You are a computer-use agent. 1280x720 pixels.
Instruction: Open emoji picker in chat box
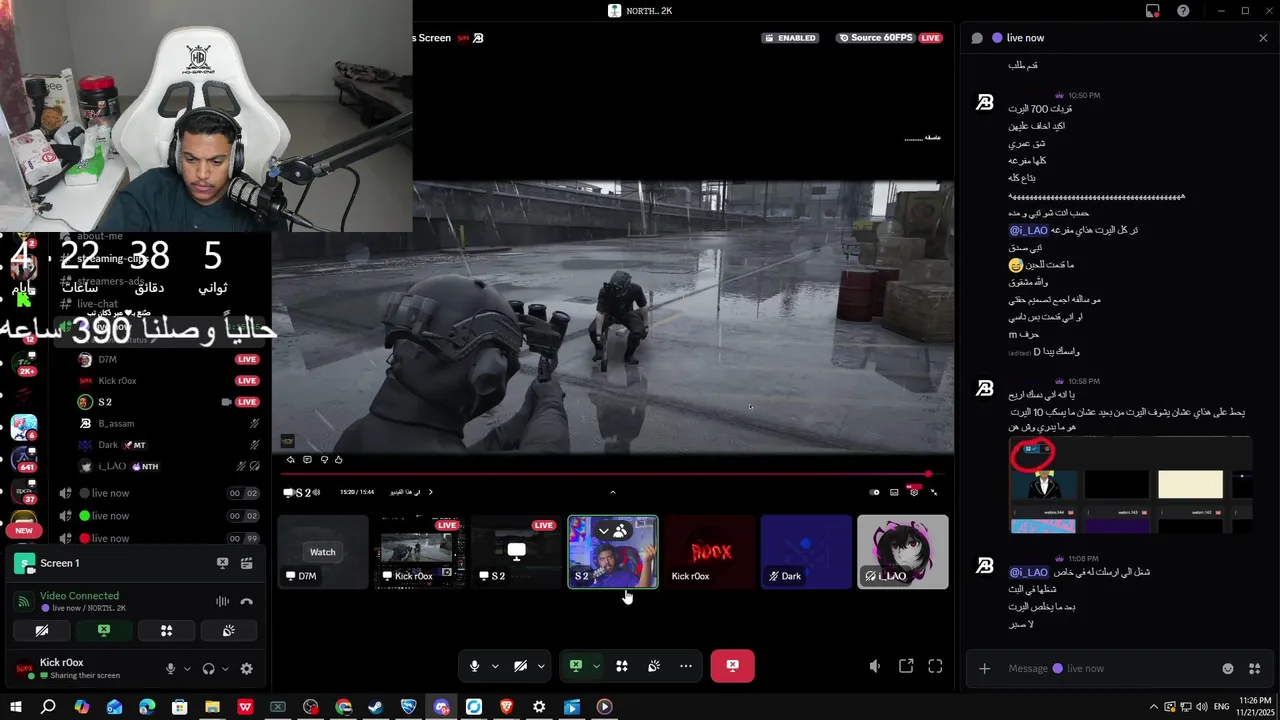pyautogui.click(x=1228, y=668)
